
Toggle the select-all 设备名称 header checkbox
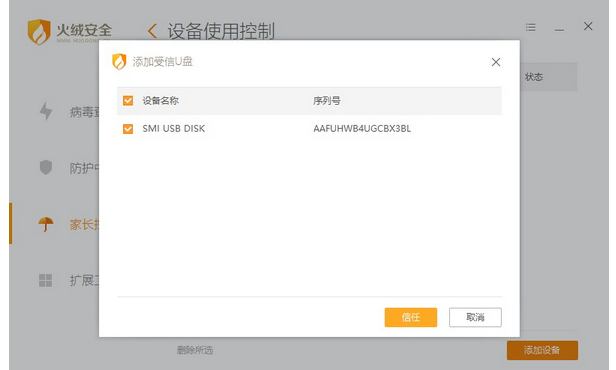click(x=128, y=101)
